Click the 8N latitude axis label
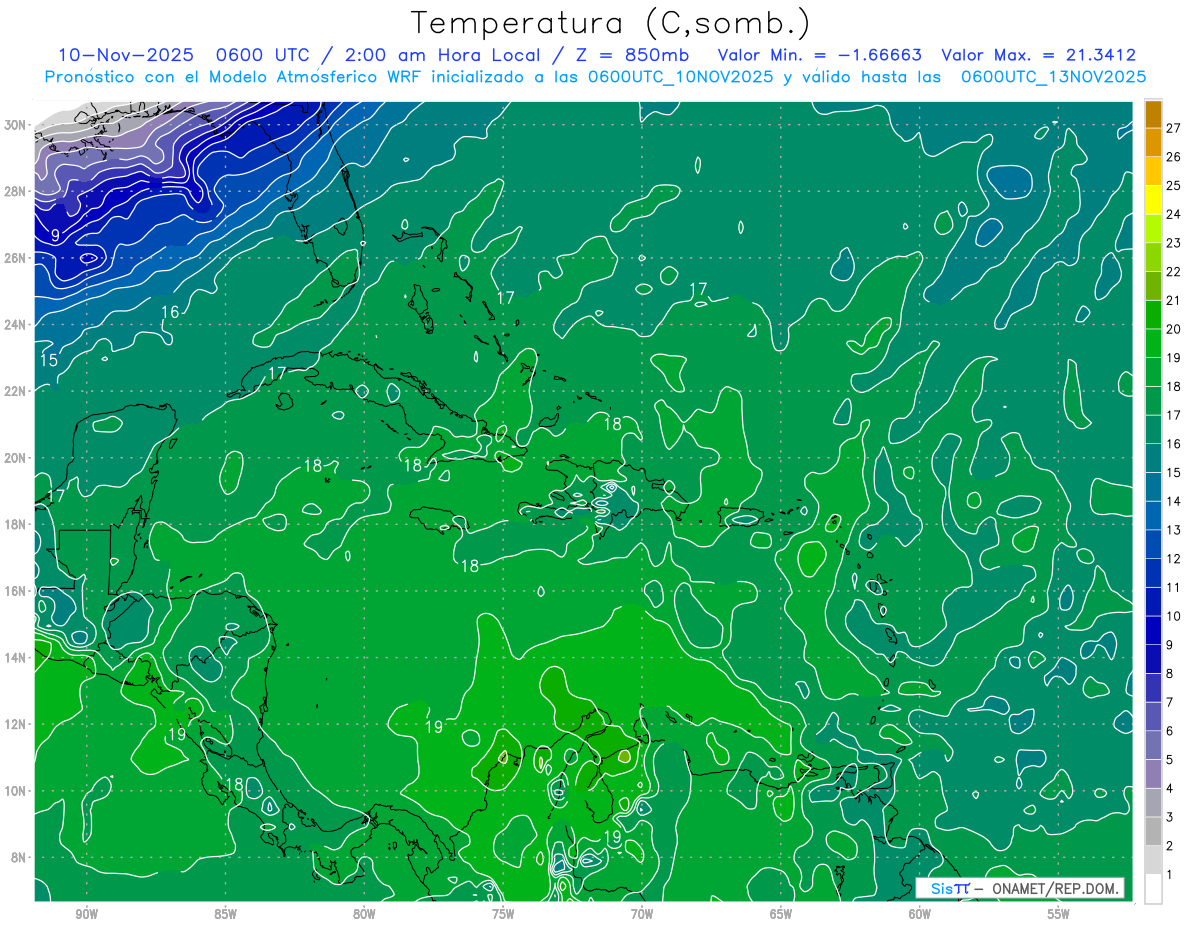This screenshot has height=927, width=1200. pyautogui.click(x=20, y=857)
